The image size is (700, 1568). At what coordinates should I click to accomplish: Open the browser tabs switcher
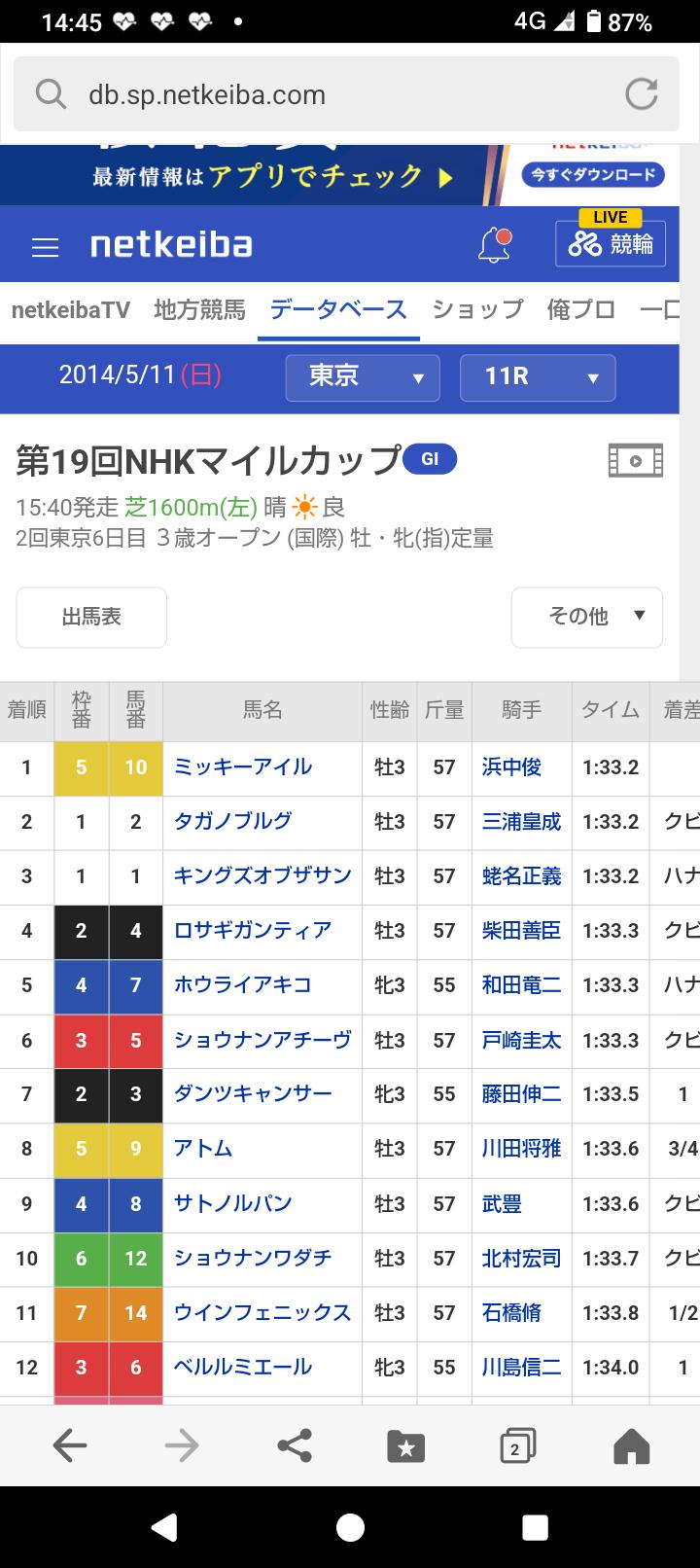(x=517, y=1446)
